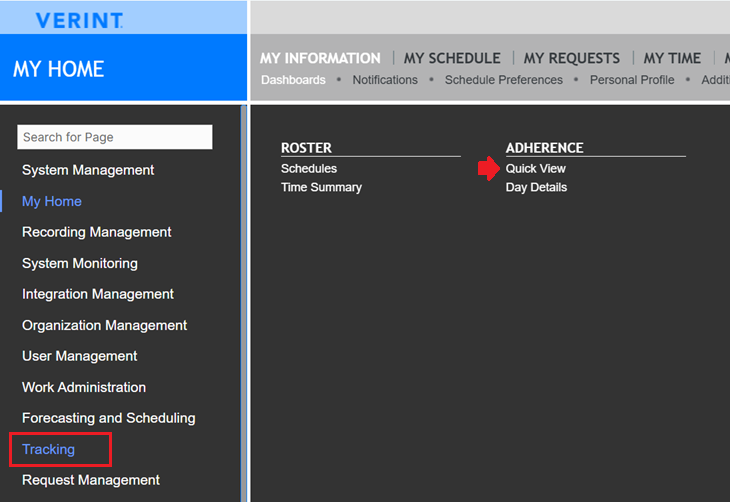
Task: Select My Home in sidebar
Action: 52,201
